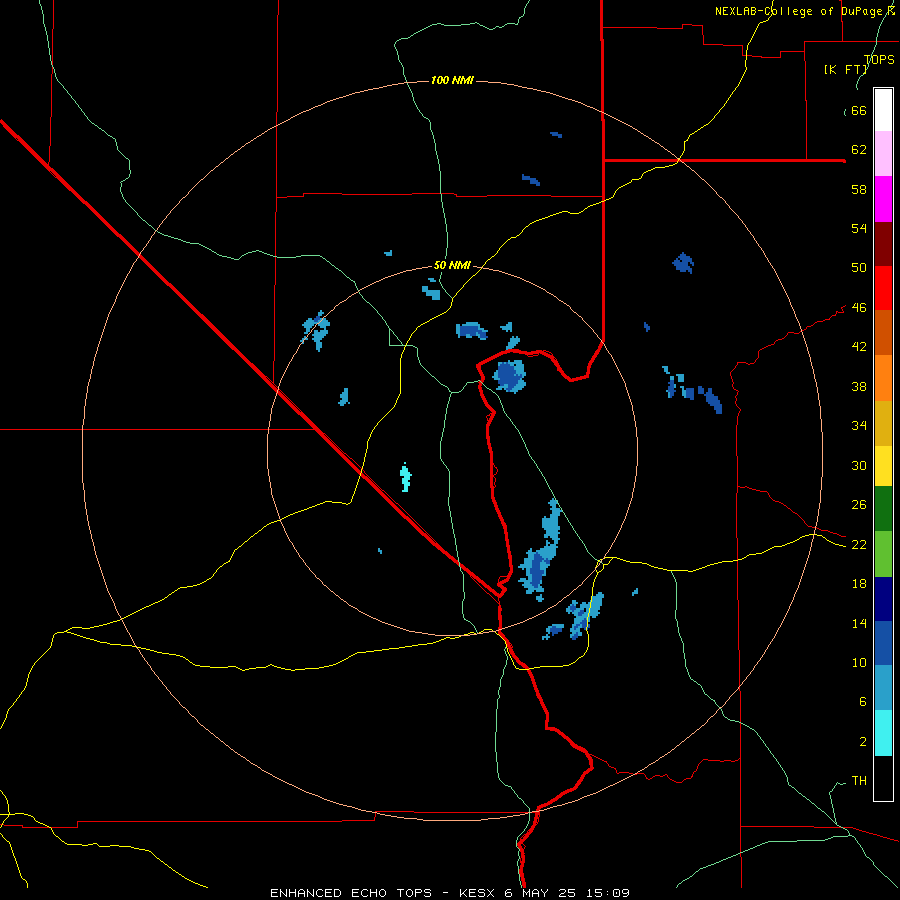
Task: Click the magenta 58 kft legend swatch
Action: (883, 199)
